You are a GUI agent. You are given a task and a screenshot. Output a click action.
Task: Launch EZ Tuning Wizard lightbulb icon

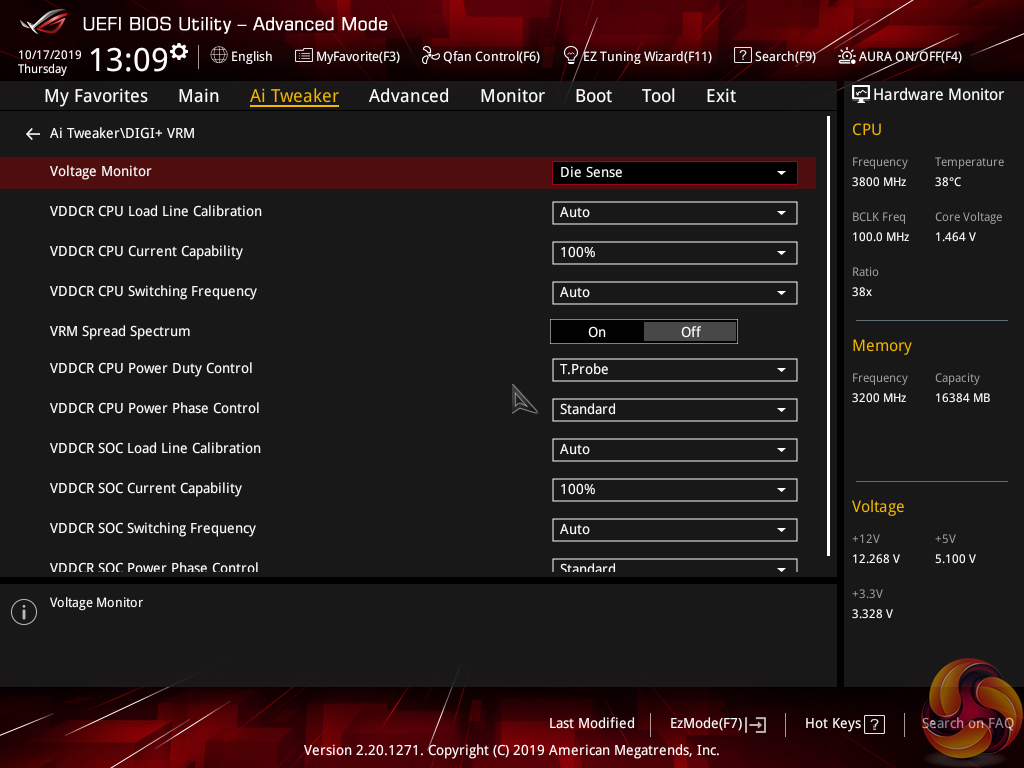[x=571, y=56]
